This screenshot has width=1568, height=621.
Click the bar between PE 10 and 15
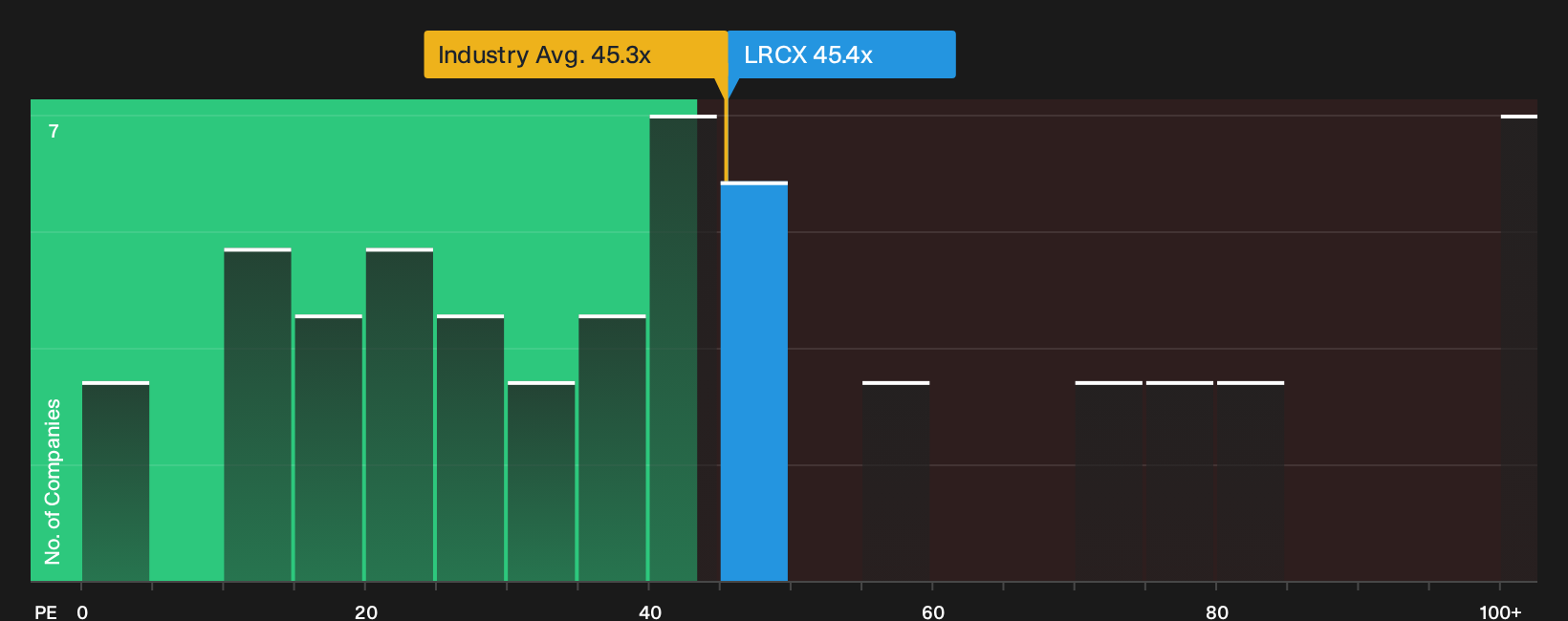coord(257,415)
